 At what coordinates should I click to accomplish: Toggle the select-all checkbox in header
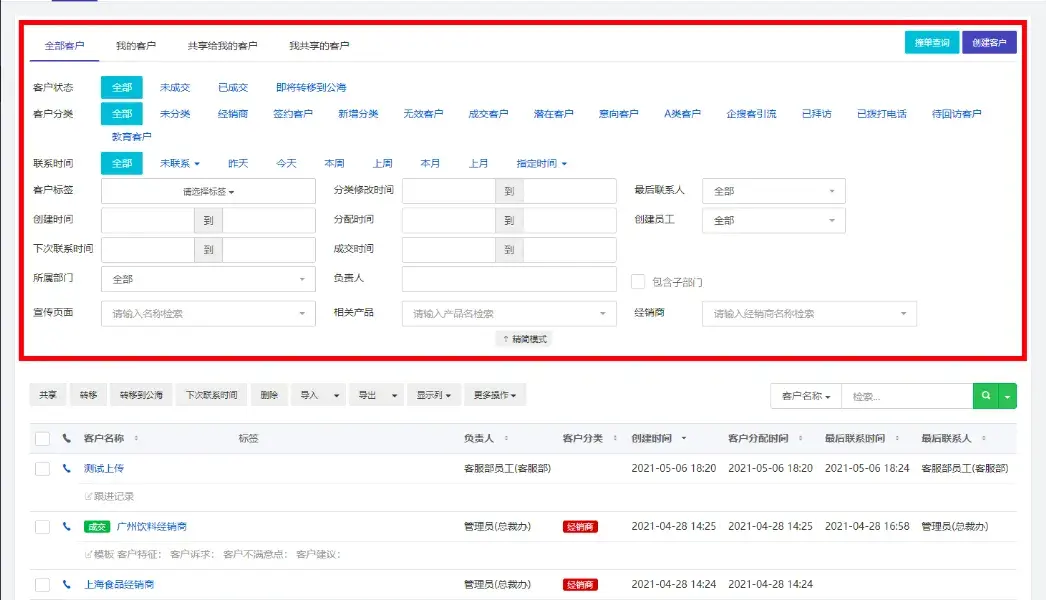point(42,438)
